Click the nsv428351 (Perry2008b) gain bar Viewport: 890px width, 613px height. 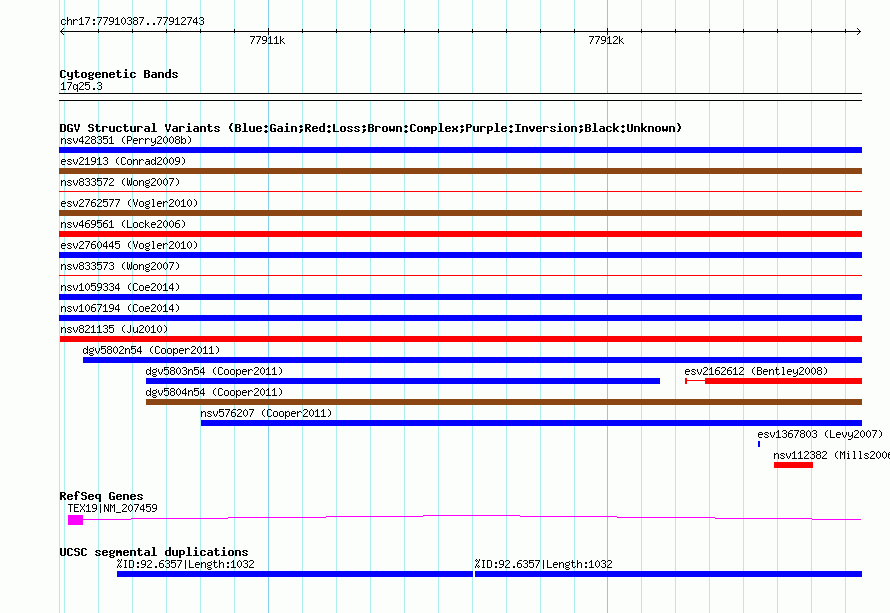click(460, 150)
